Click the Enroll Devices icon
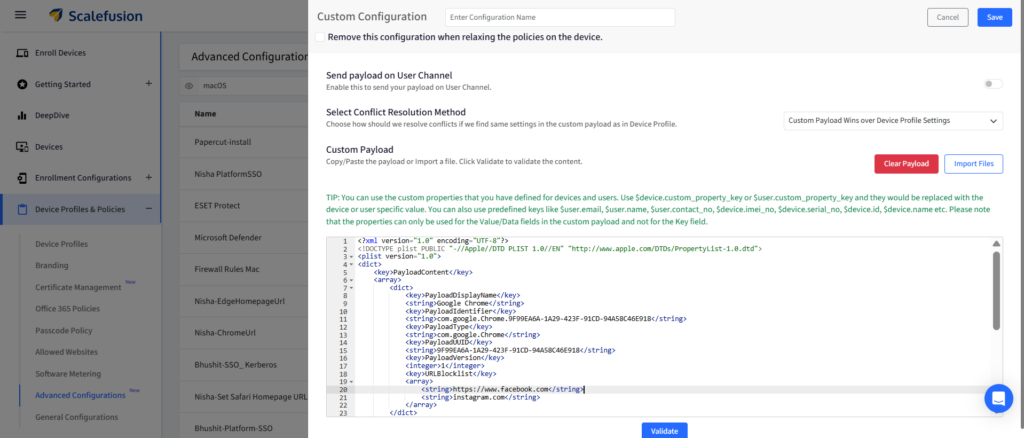The height and width of the screenshot is (438, 1024). pos(22,53)
